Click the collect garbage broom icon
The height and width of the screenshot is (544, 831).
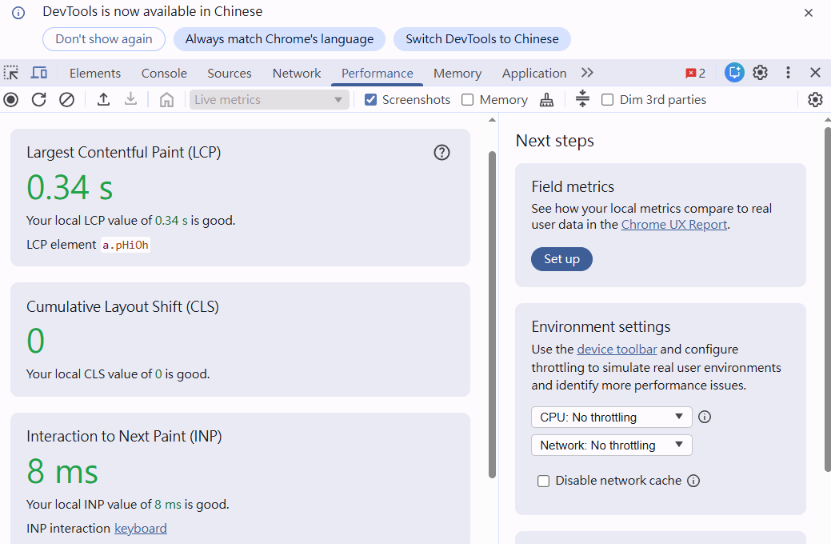click(x=546, y=100)
